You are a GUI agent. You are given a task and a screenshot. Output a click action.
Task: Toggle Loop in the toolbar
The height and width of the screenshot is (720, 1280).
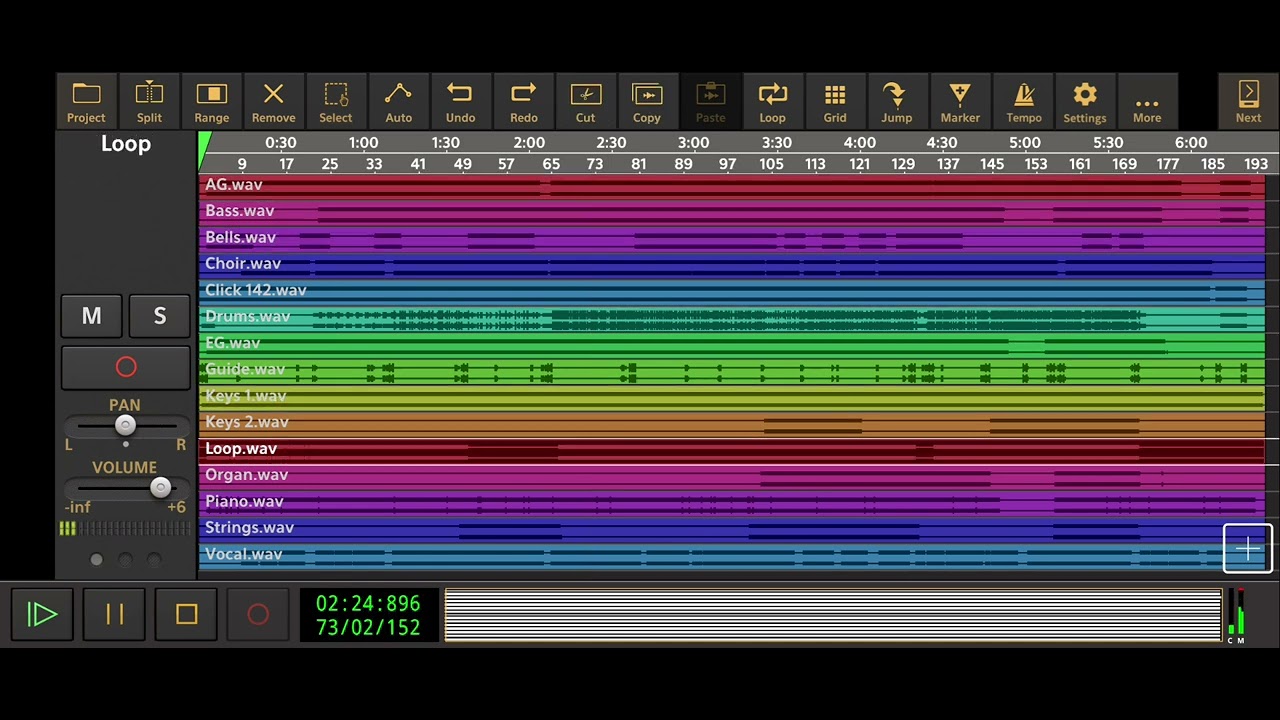[772, 102]
